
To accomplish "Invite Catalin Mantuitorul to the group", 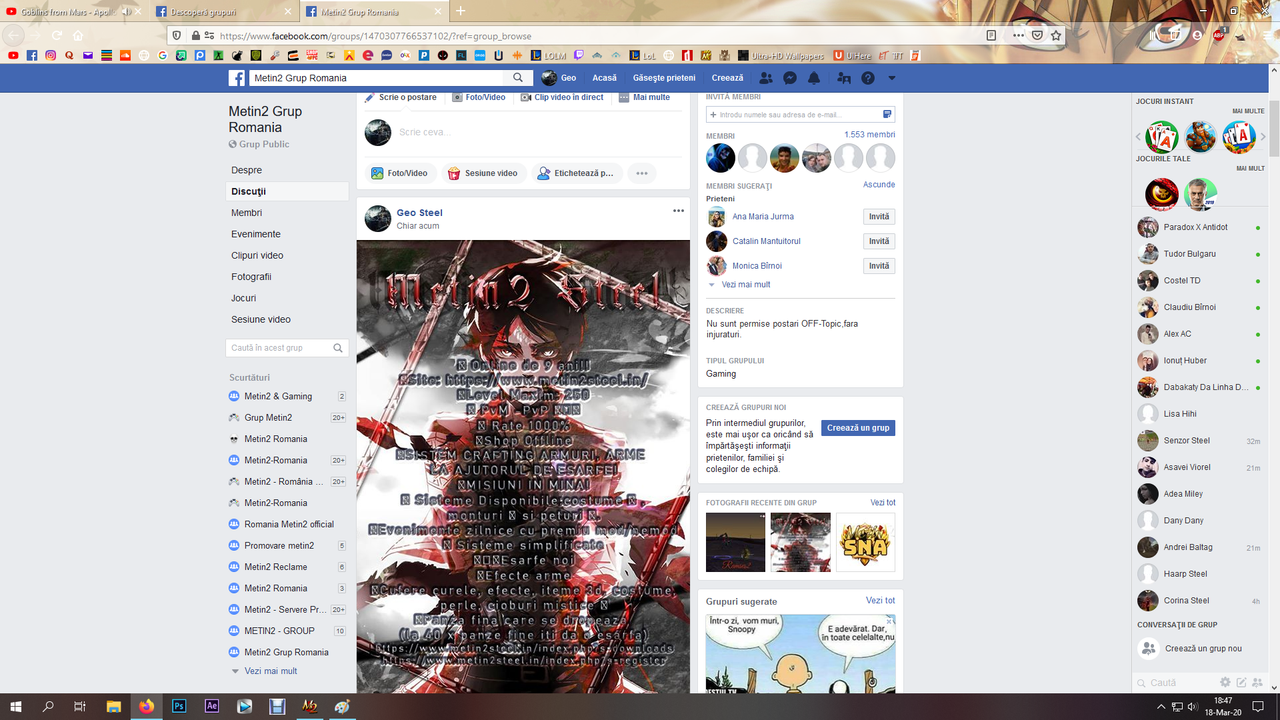I will point(879,241).
